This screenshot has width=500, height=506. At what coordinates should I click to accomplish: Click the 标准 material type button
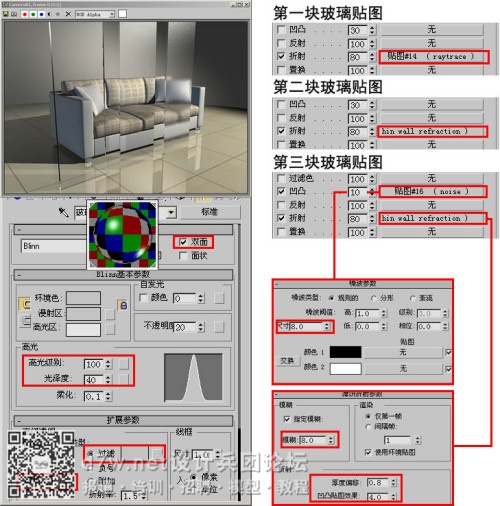[x=210, y=212]
